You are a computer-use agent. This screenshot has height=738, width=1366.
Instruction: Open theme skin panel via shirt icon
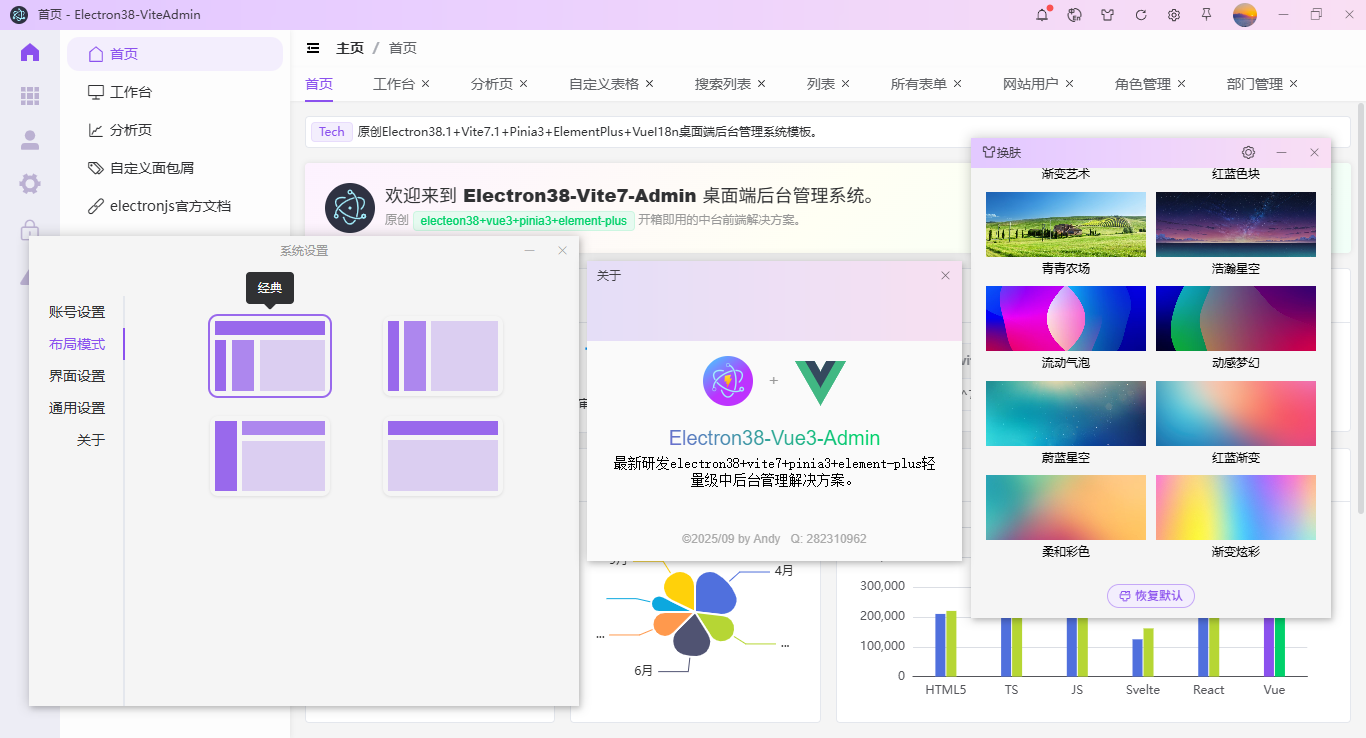click(x=1107, y=15)
